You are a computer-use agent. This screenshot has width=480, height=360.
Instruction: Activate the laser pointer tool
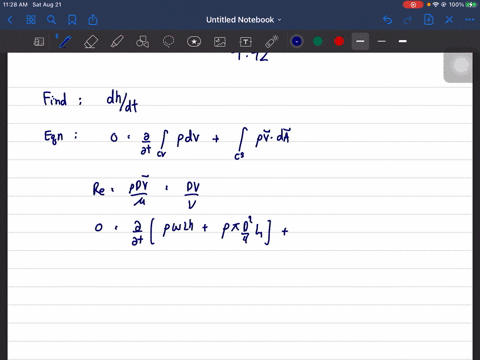point(271,42)
